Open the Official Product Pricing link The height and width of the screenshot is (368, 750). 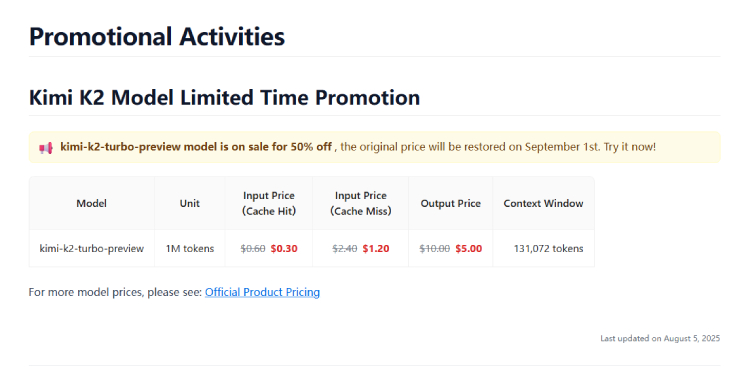pos(262,292)
